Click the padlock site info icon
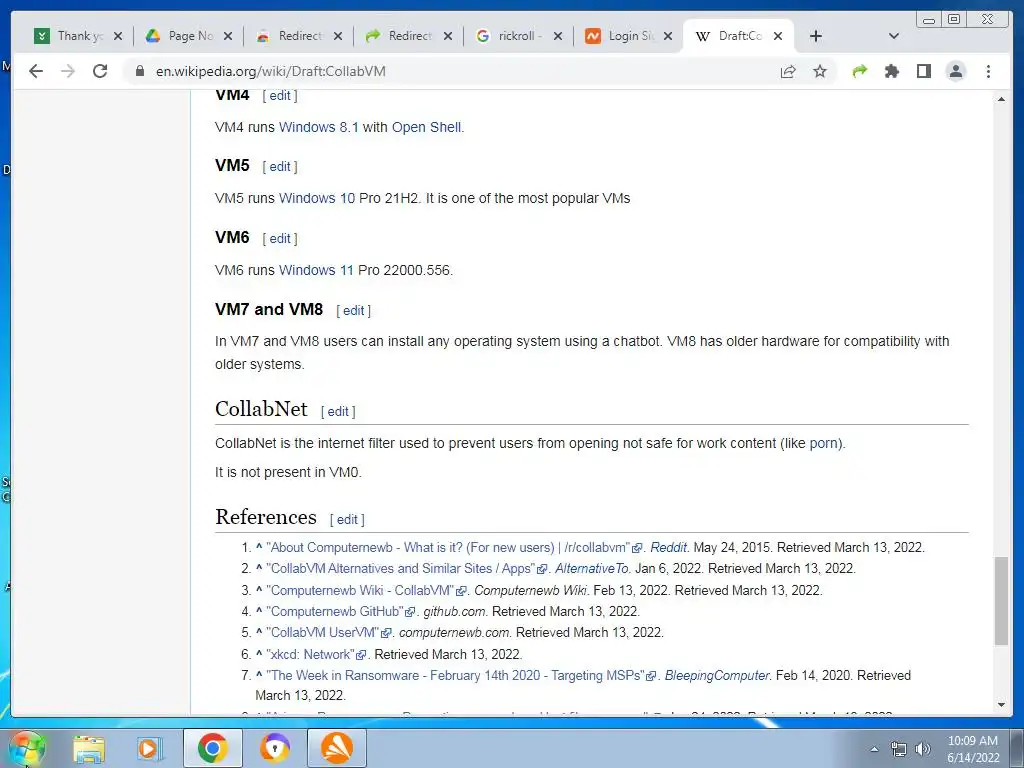The height and width of the screenshot is (768, 1024). pyautogui.click(x=139, y=71)
